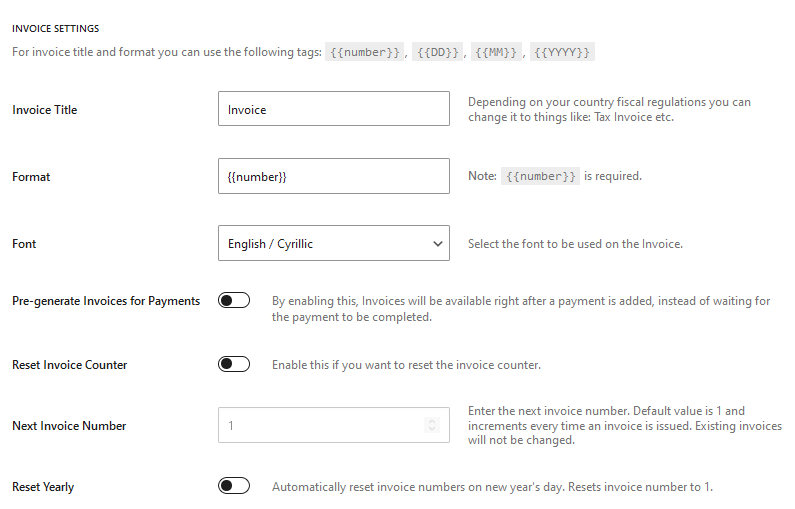Screen dimensions: 795x509
Task: Click the Reset Invoice Counter label
Action: click(x=70, y=365)
